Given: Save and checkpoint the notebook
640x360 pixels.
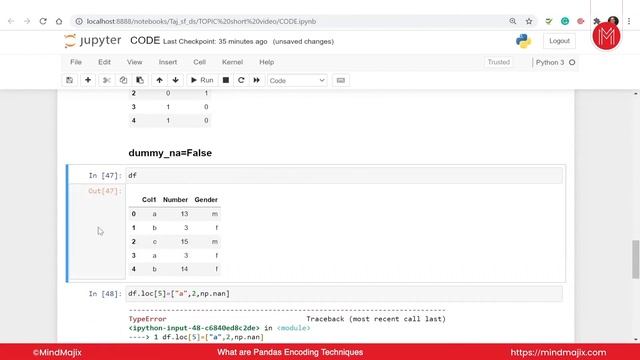Looking at the screenshot, I should pos(70,80).
